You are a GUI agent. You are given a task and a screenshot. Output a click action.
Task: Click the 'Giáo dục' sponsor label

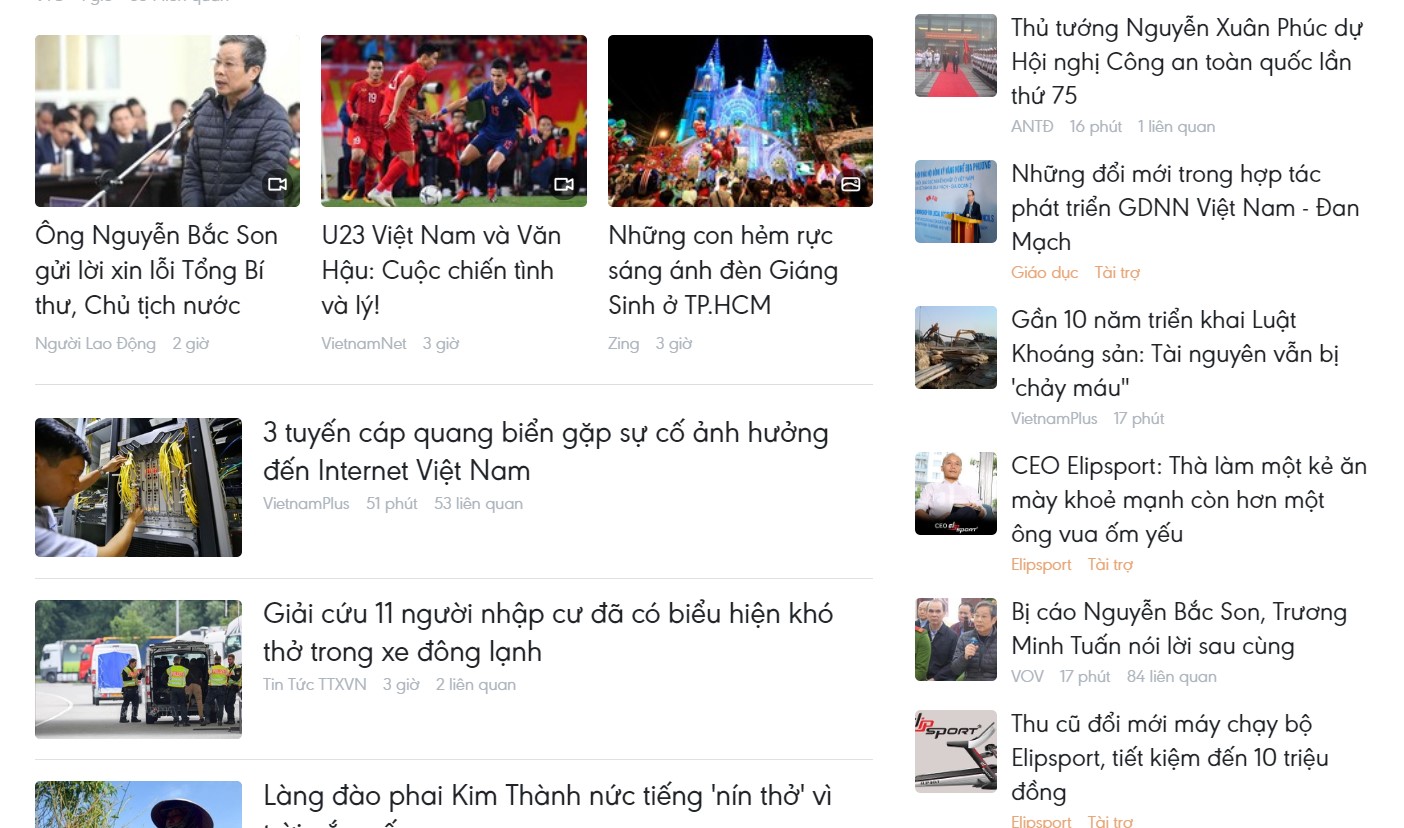tap(1044, 272)
